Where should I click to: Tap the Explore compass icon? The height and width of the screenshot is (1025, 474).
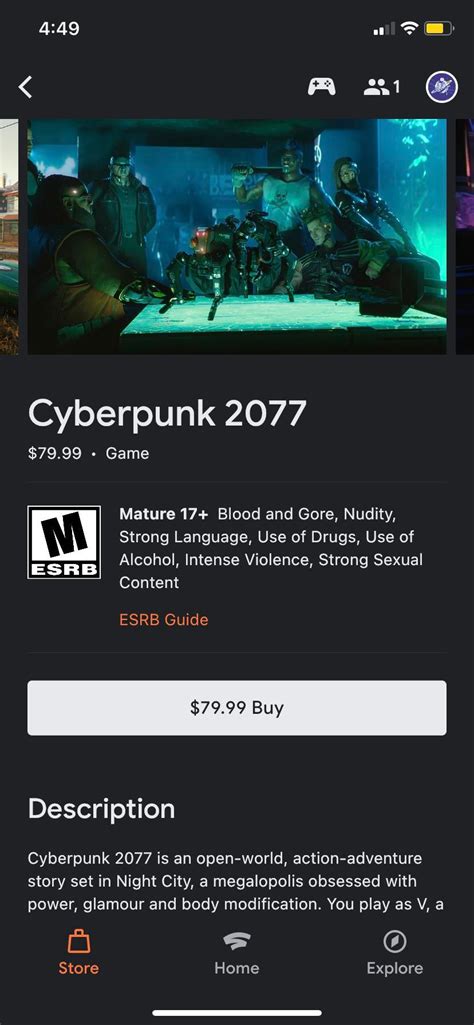[x=395, y=942]
